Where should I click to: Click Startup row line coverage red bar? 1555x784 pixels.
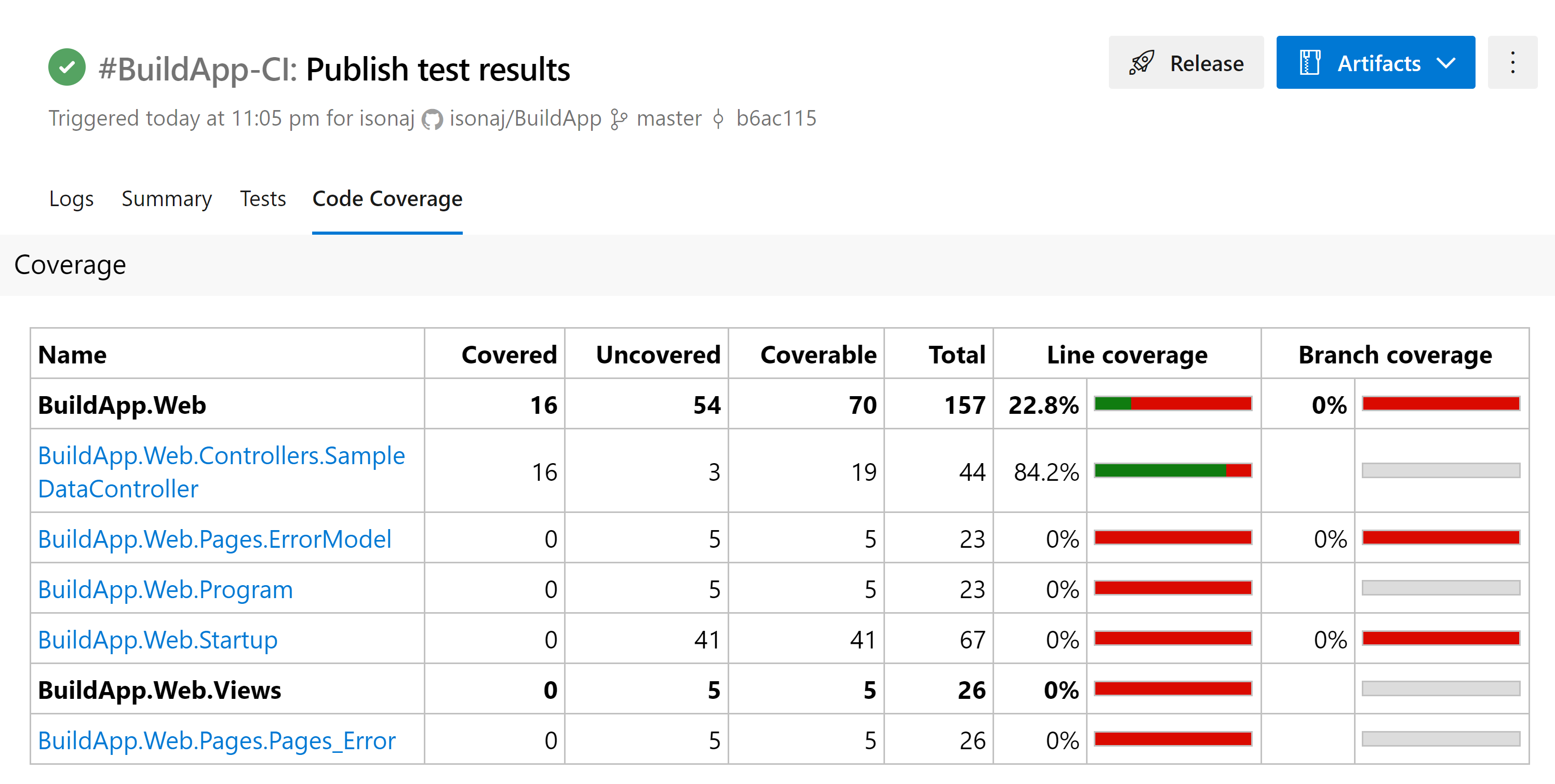coord(1173,639)
